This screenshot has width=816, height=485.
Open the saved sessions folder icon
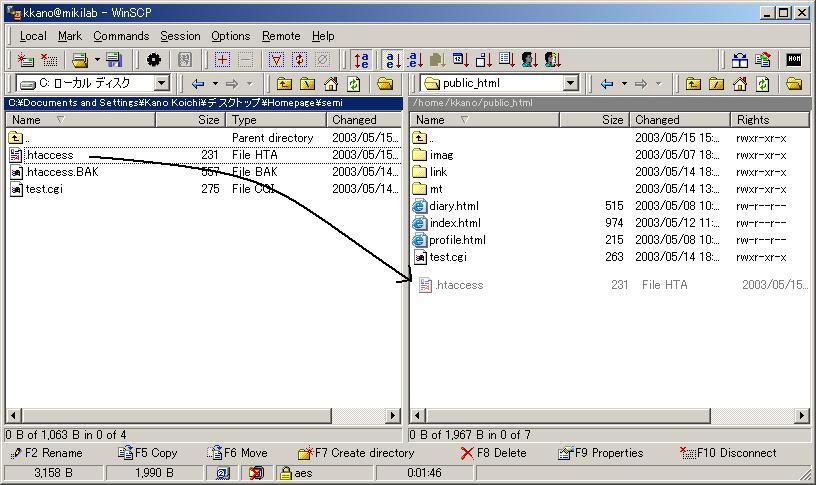[80, 60]
